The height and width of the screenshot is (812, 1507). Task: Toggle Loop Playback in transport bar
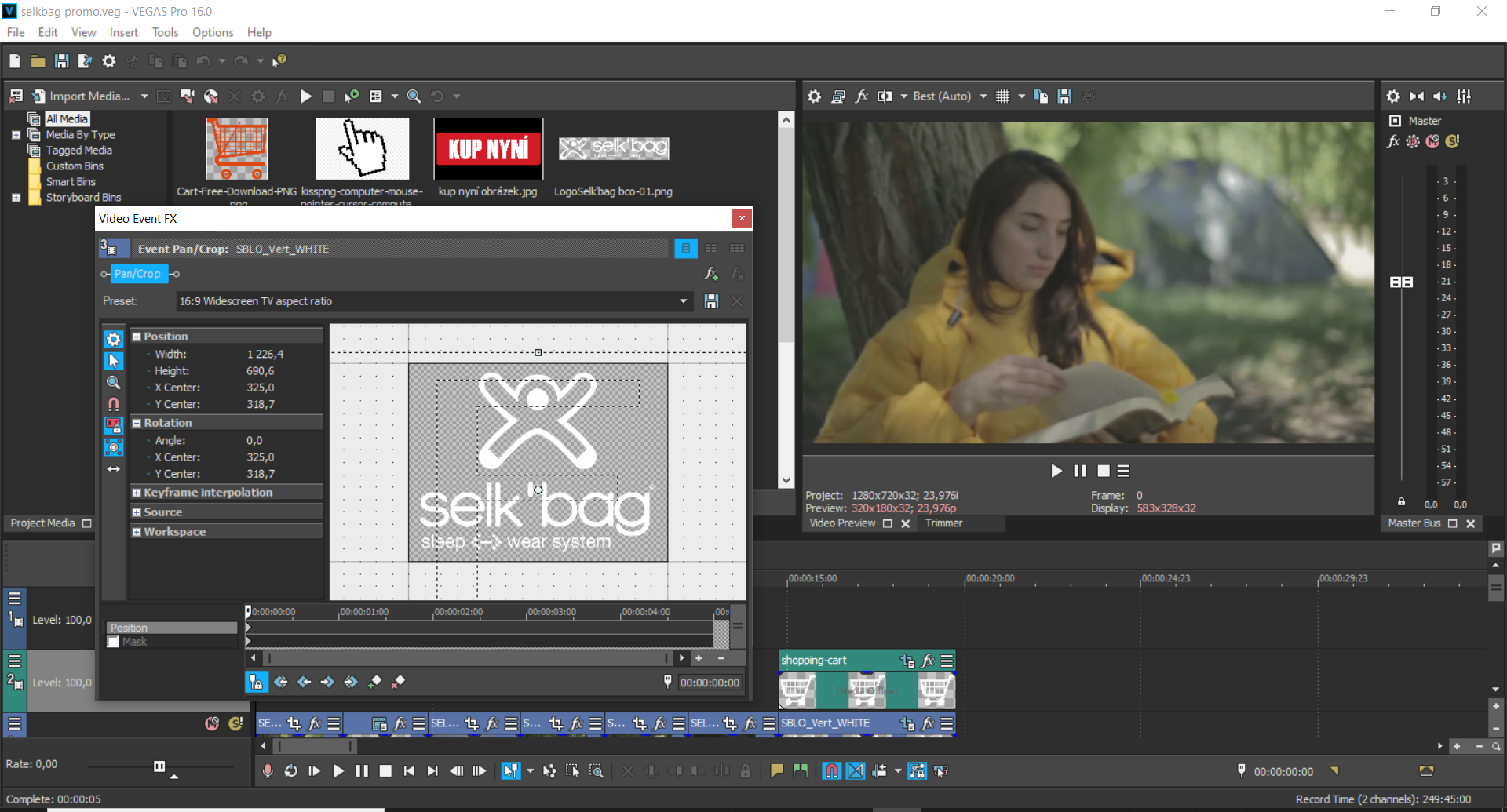(291, 771)
